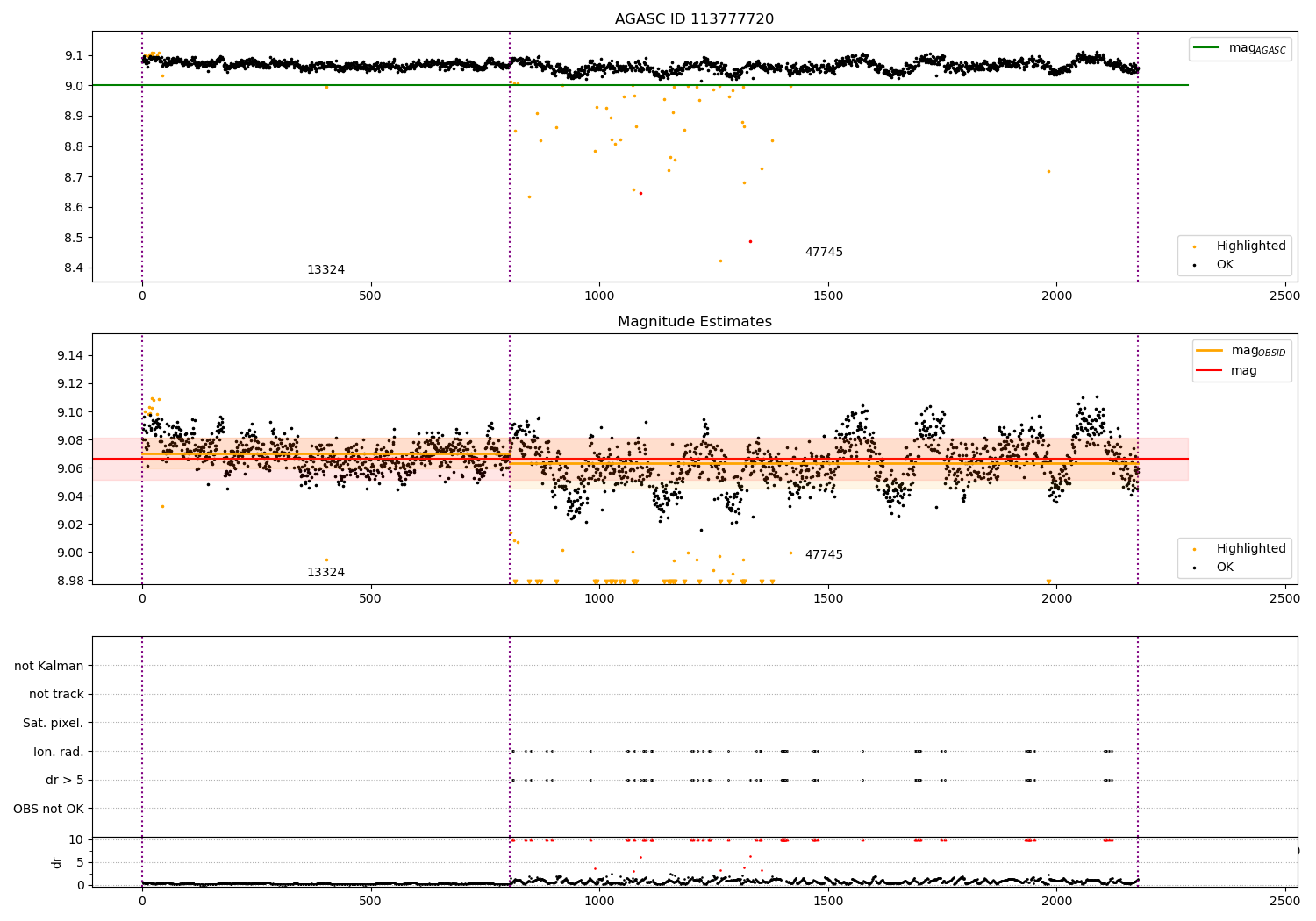
Task: Click the '1000' x tick under Magnitude Estimates plot
Action: pos(599,599)
